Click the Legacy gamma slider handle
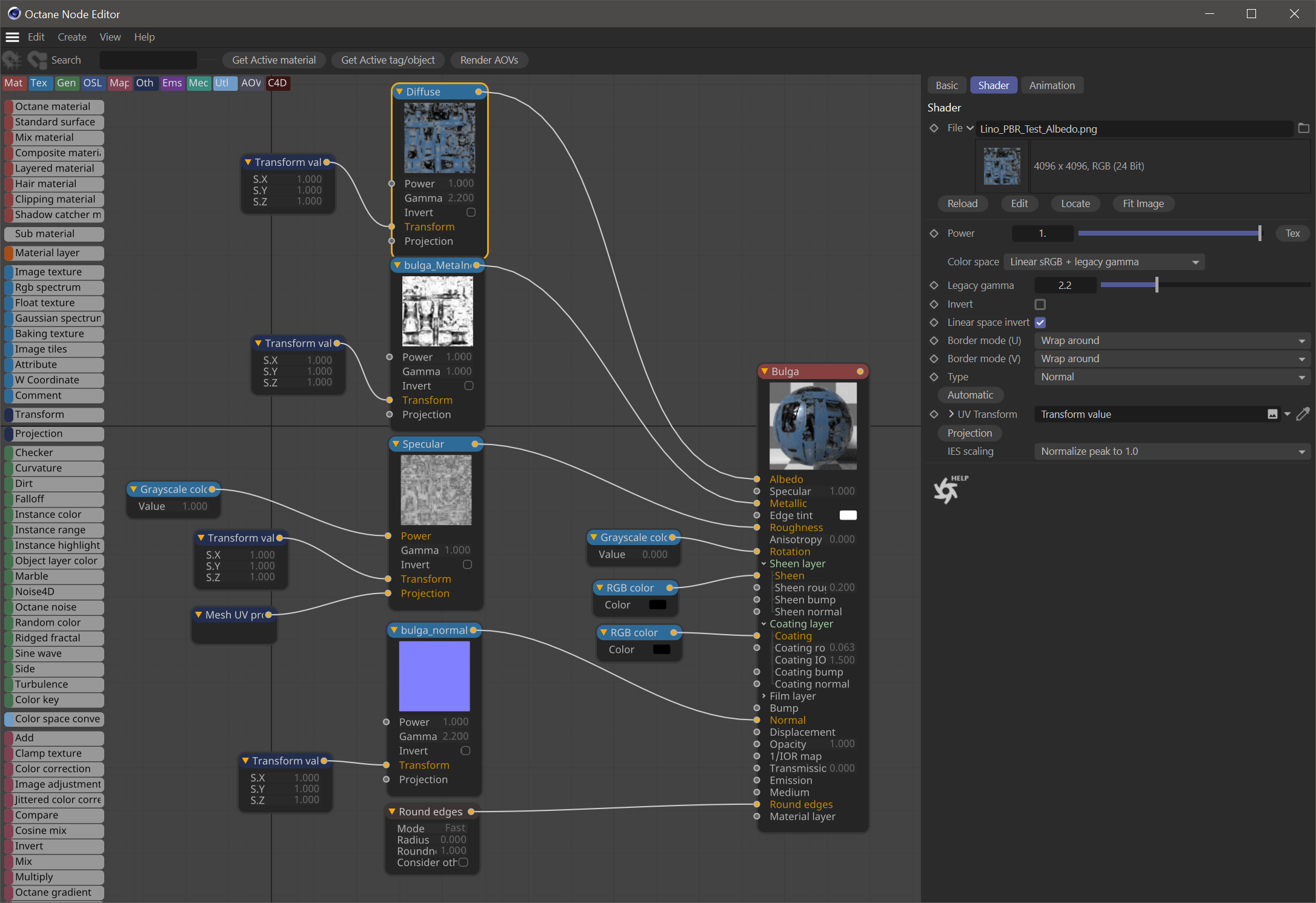The width and height of the screenshot is (1316, 903). [1157, 285]
